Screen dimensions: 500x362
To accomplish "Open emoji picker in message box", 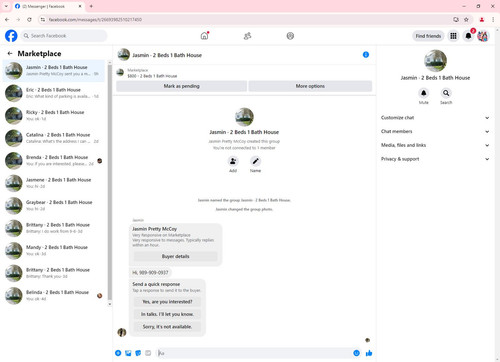I will point(356,353).
